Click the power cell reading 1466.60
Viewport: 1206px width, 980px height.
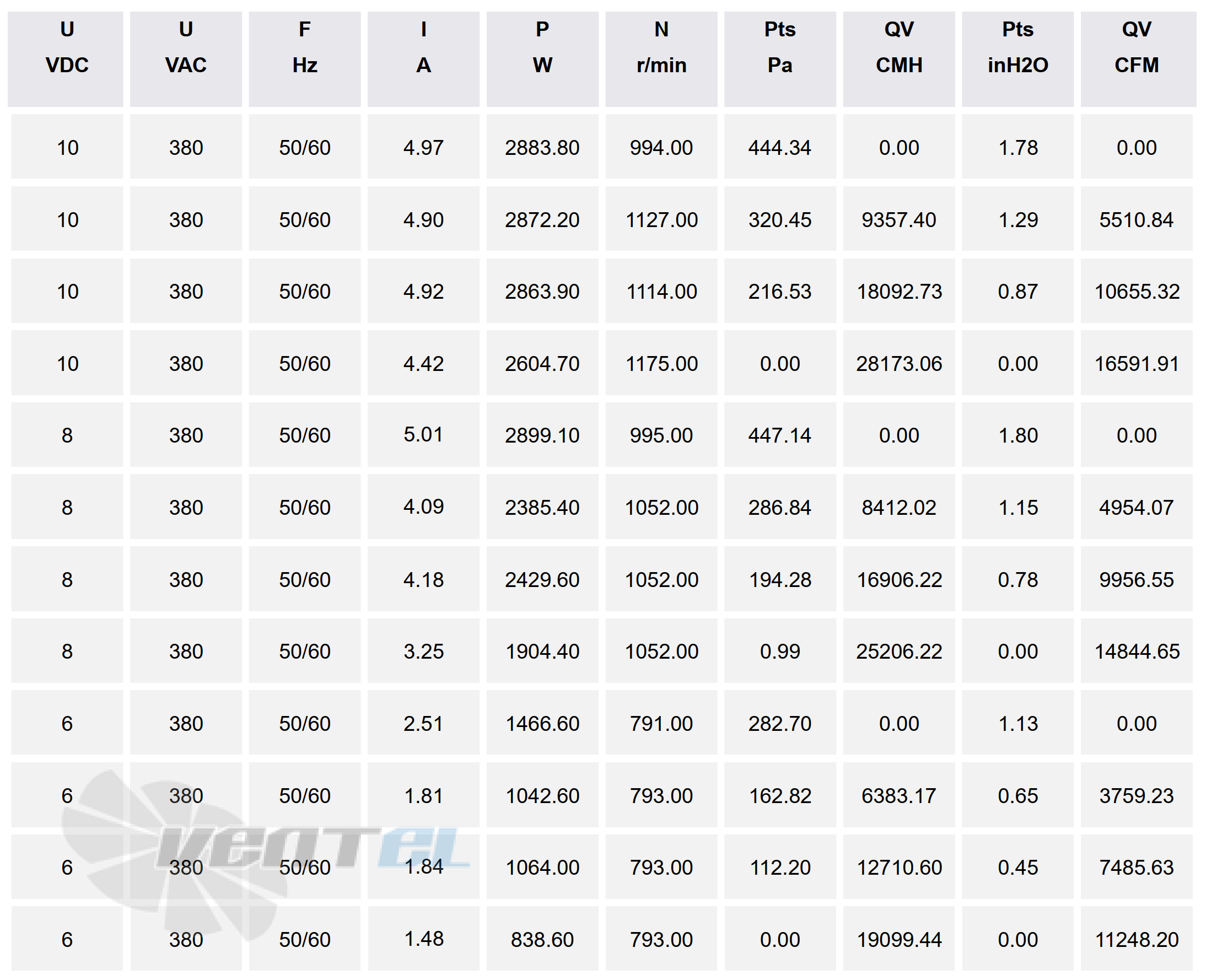(542, 723)
